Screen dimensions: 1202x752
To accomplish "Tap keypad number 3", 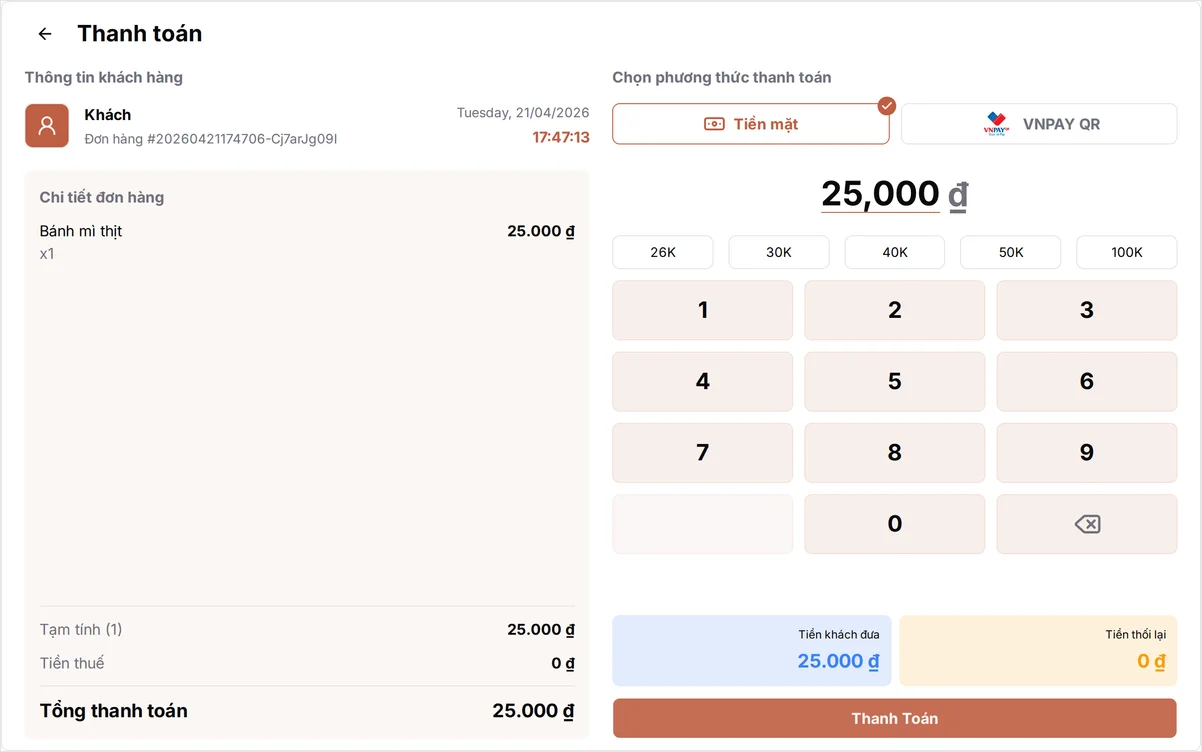I will [x=1087, y=310].
